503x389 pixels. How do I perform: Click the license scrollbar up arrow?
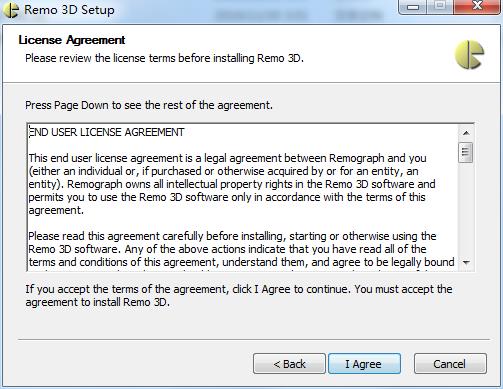[466, 133]
